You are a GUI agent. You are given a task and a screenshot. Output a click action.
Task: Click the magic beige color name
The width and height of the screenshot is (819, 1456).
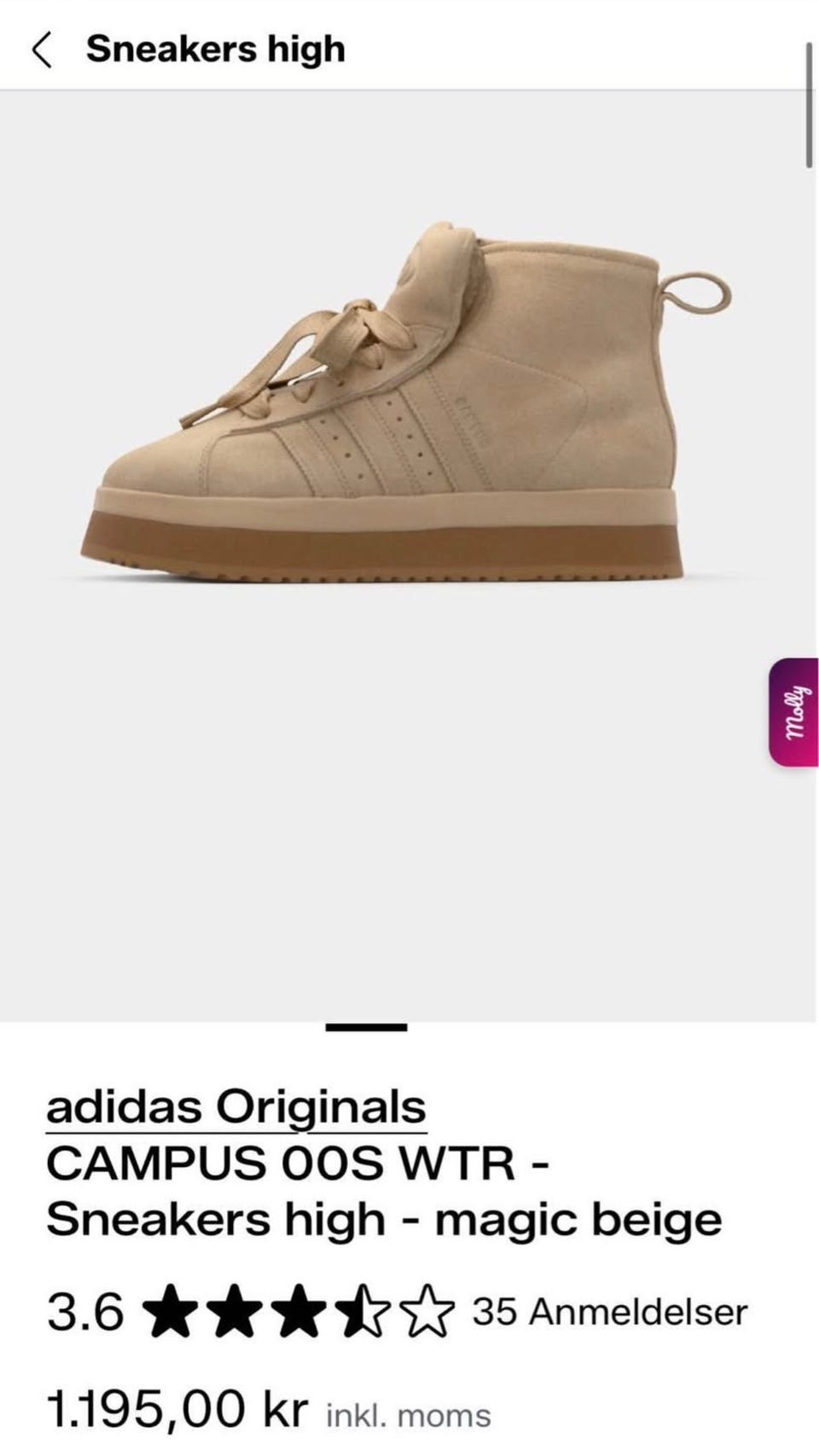coord(578,1220)
